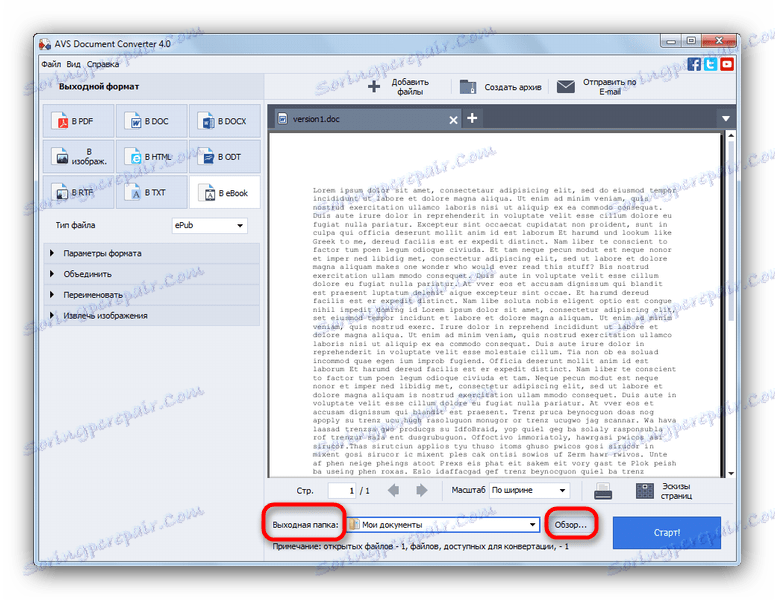Switch to the version1.doc tab

click(x=366, y=119)
